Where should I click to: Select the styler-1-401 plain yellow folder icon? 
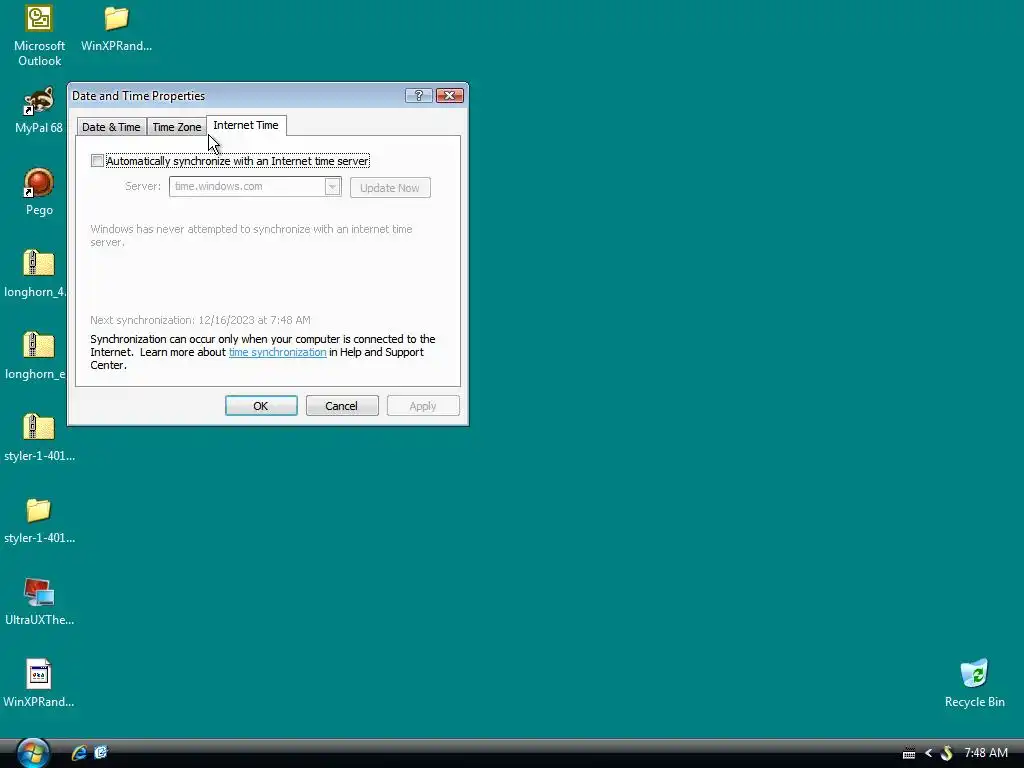point(39,511)
